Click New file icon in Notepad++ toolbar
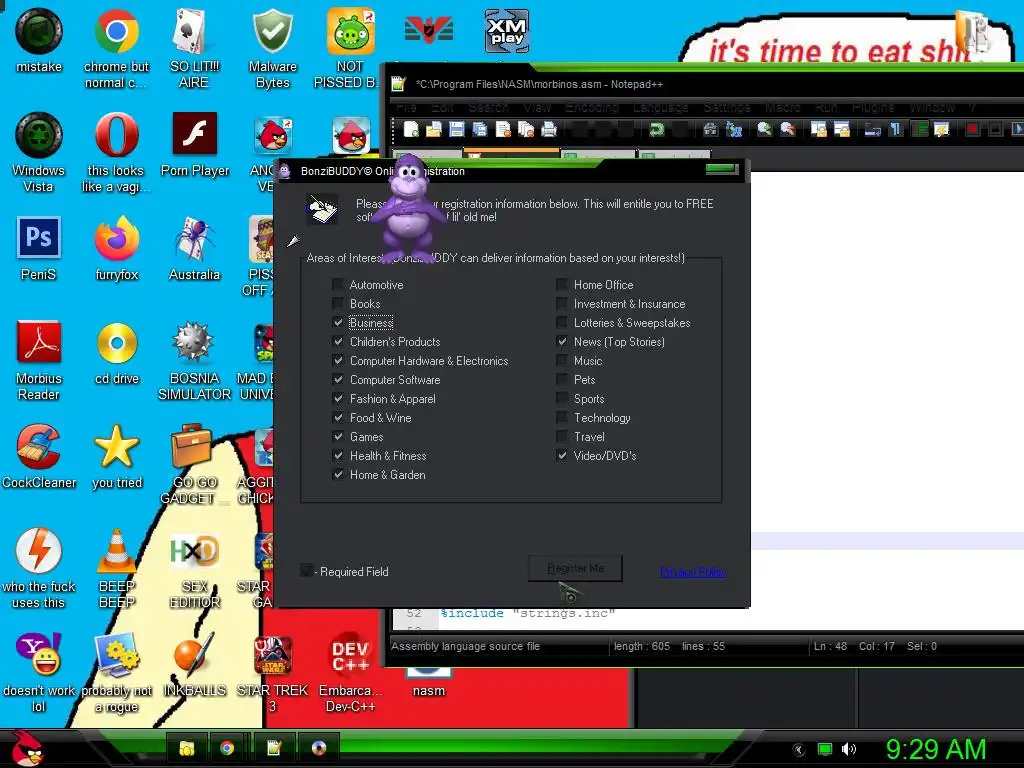The width and height of the screenshot is (1024, 768). pos(411,130)
